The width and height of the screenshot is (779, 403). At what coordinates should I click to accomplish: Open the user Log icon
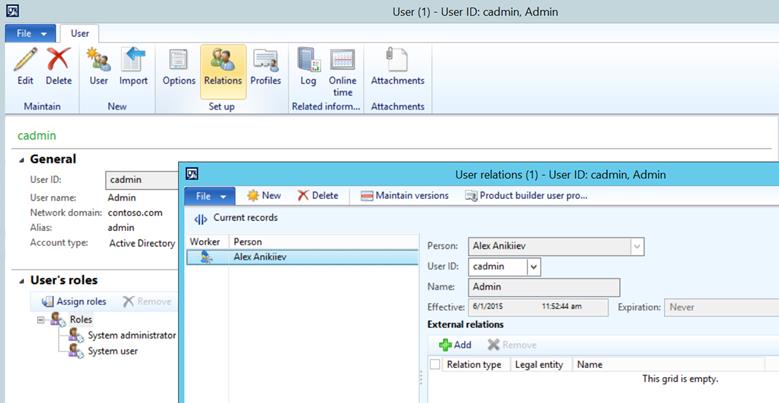click(x=309, y=59)
